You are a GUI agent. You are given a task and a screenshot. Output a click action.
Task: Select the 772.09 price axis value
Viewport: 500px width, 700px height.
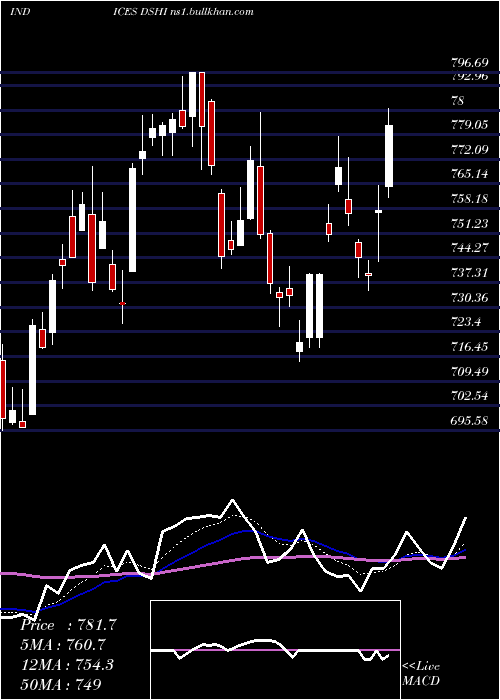tap(470, 150)
